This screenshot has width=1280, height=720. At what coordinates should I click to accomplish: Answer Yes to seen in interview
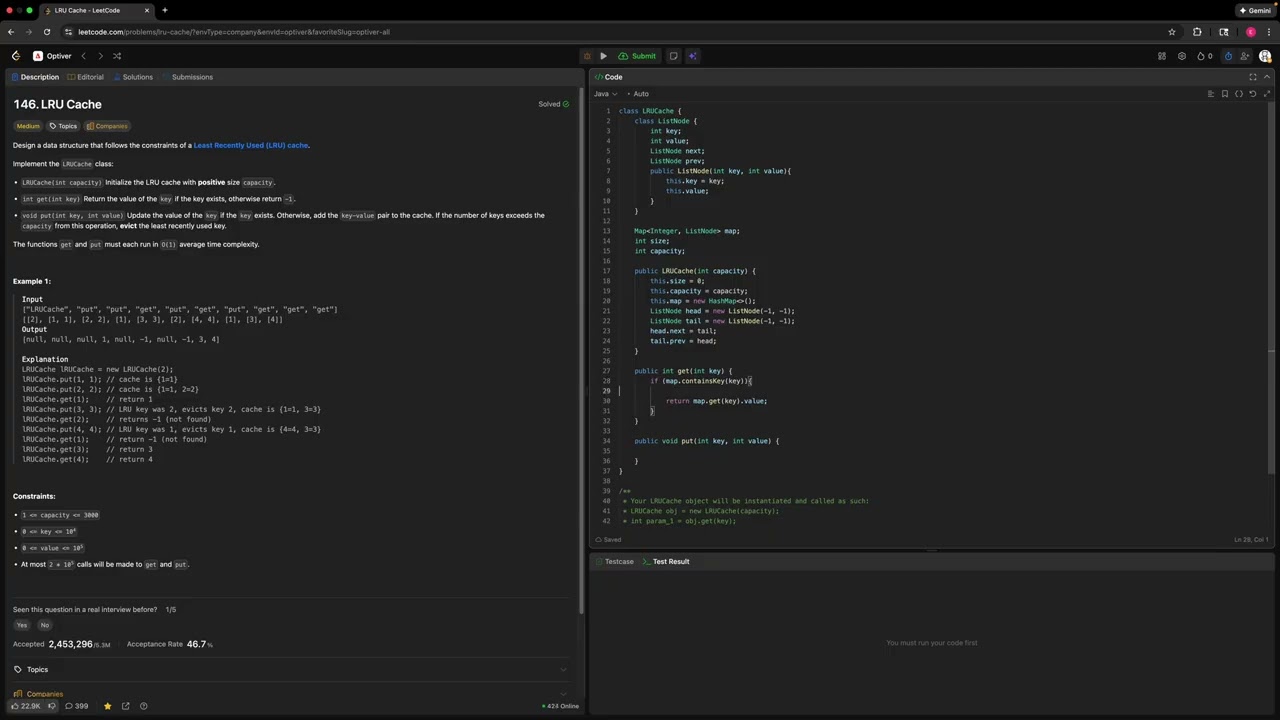(22, 625)
